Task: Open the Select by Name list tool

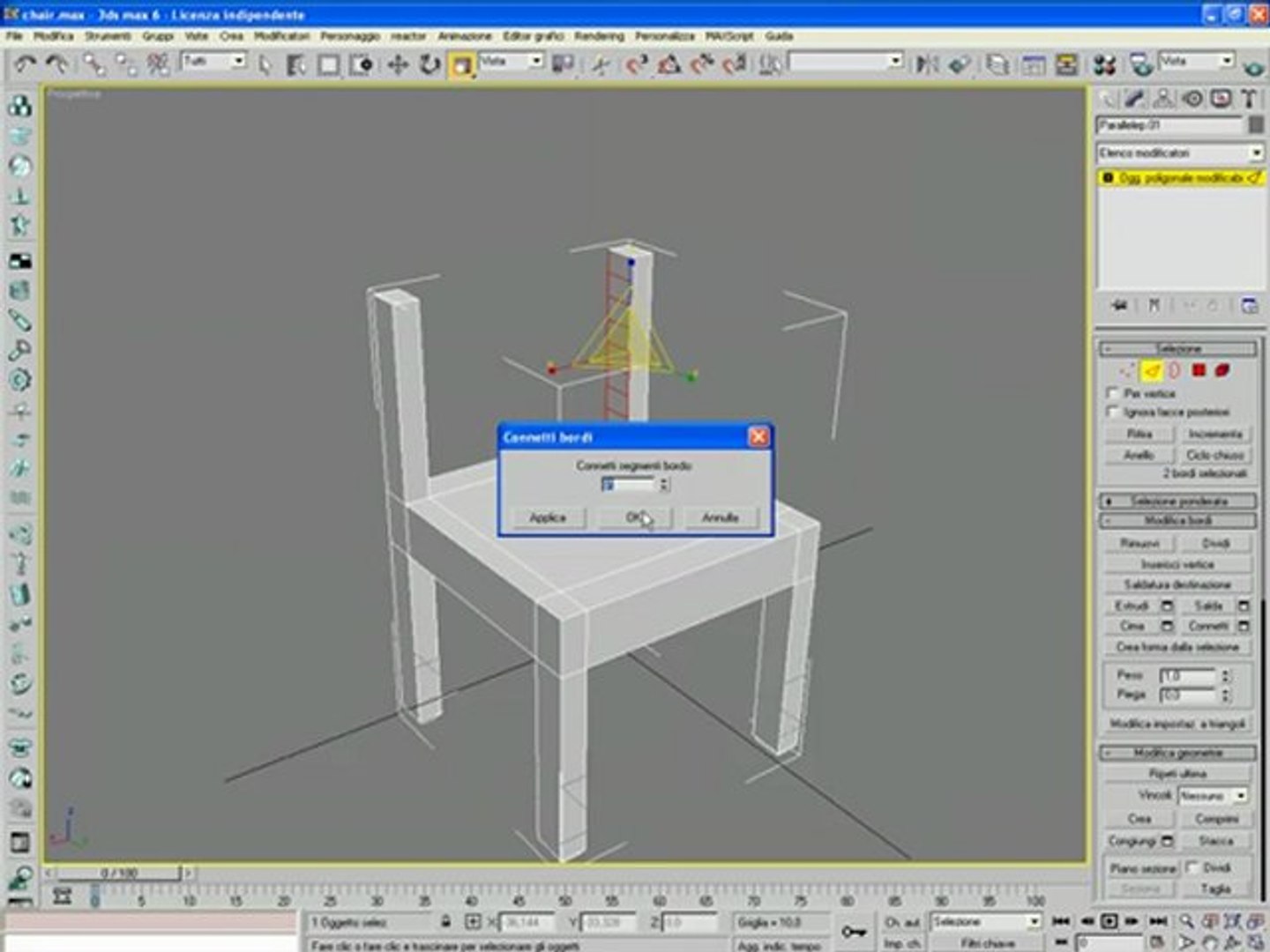Action: tap(296, 63)
